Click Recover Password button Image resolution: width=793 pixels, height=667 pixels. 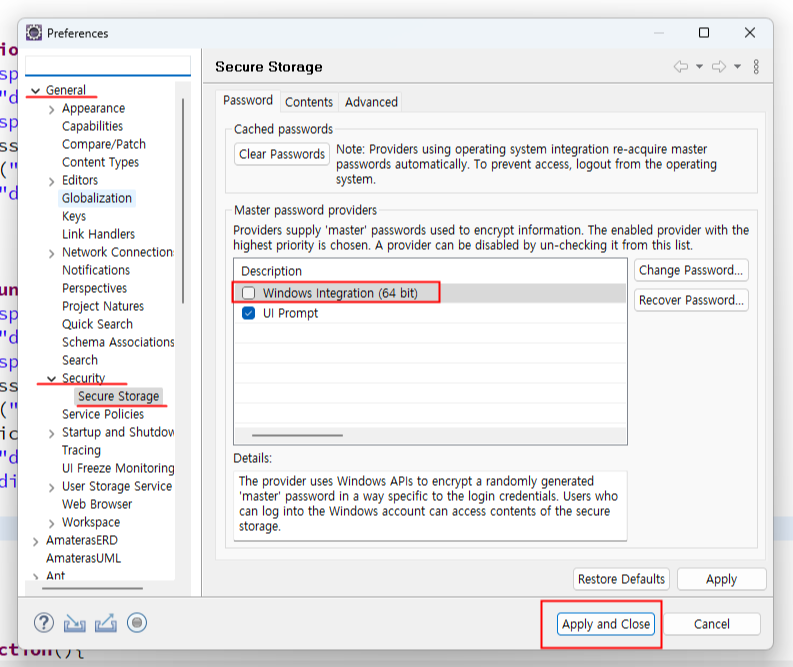pyautogui.click(x=691, y=300)
